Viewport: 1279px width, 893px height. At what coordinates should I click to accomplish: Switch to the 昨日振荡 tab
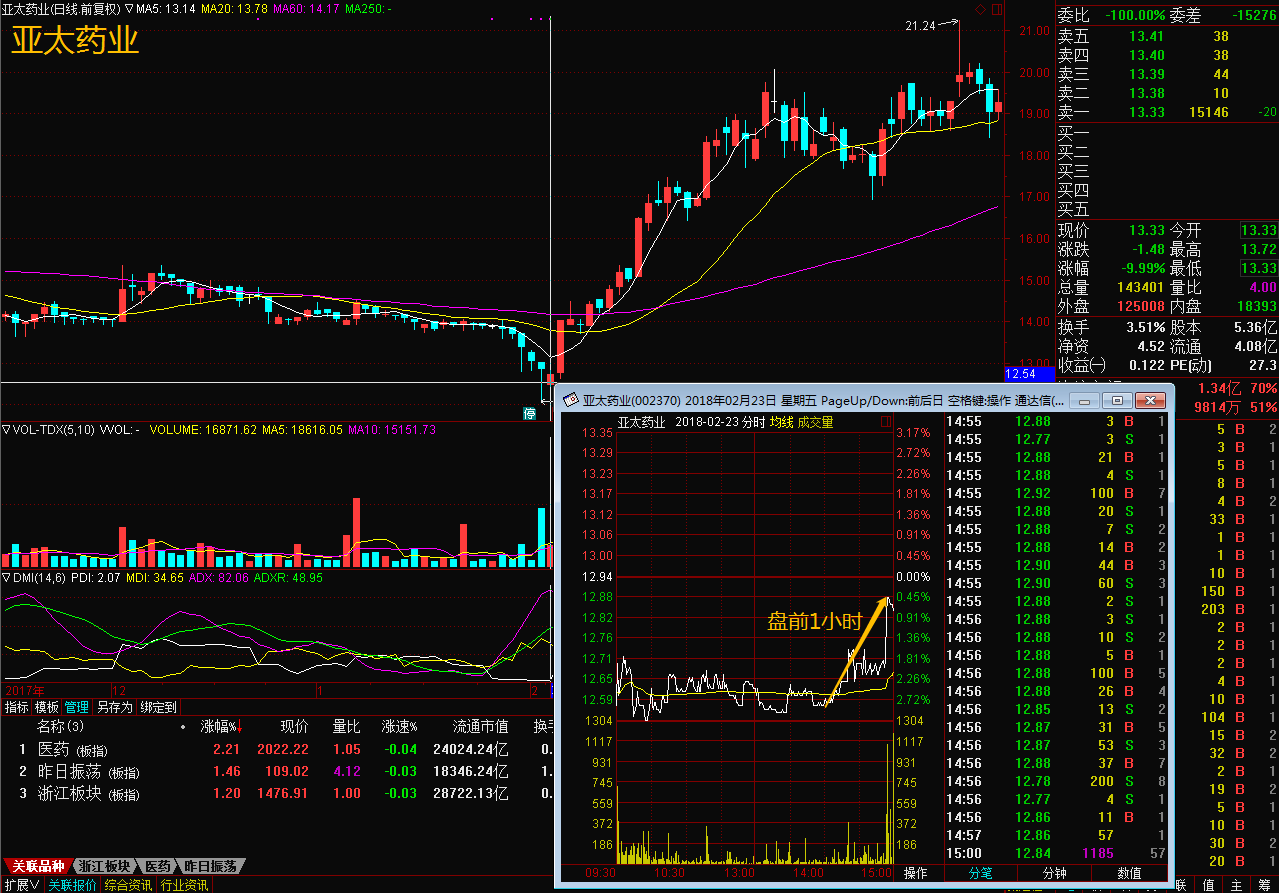(x=211, y=866)
